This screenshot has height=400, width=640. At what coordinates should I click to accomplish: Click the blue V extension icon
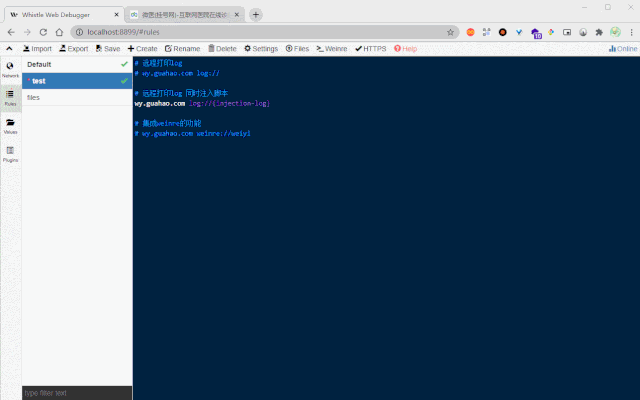(519, 32)
